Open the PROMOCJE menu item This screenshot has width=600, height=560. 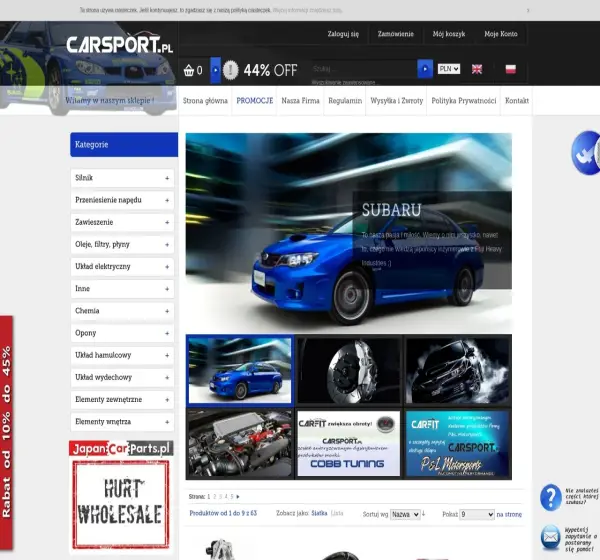point(254,101)
